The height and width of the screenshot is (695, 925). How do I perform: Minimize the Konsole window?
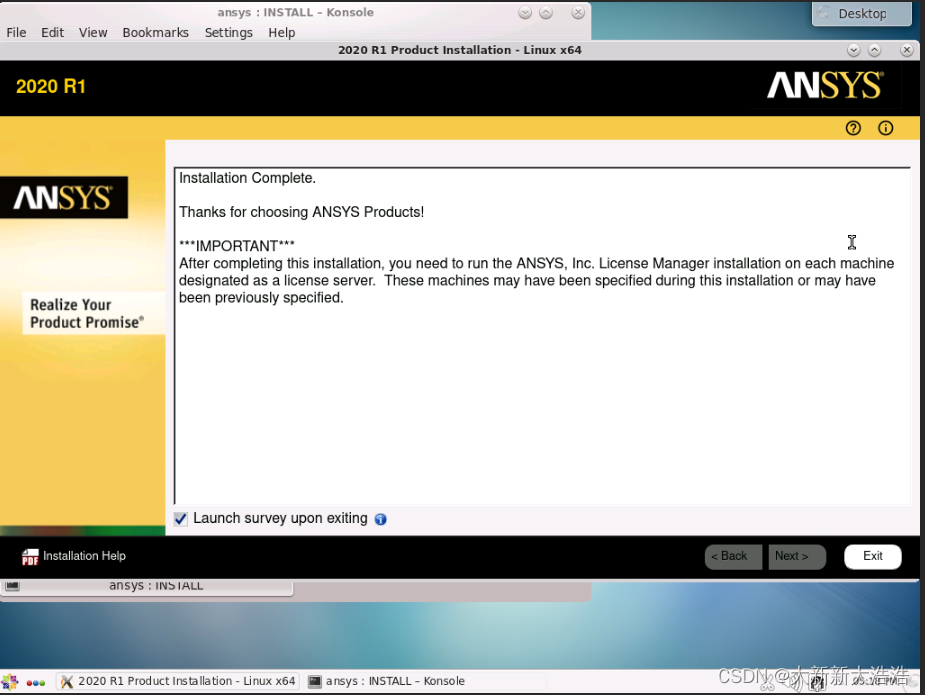(525, 13)
